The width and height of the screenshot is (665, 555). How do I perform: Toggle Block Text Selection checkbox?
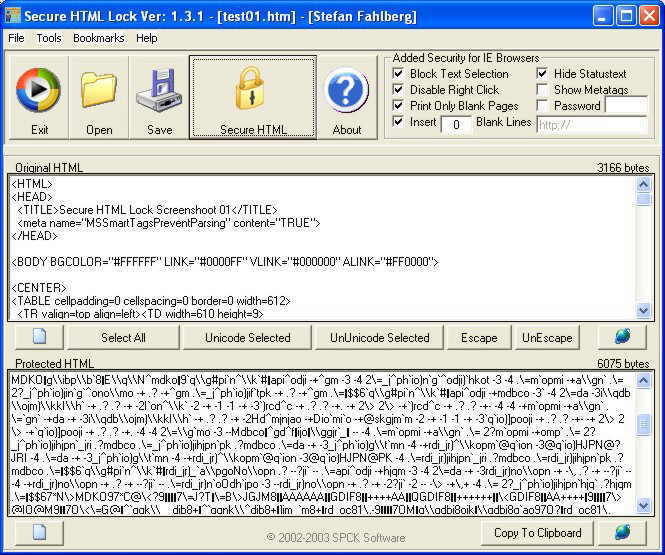398,73
